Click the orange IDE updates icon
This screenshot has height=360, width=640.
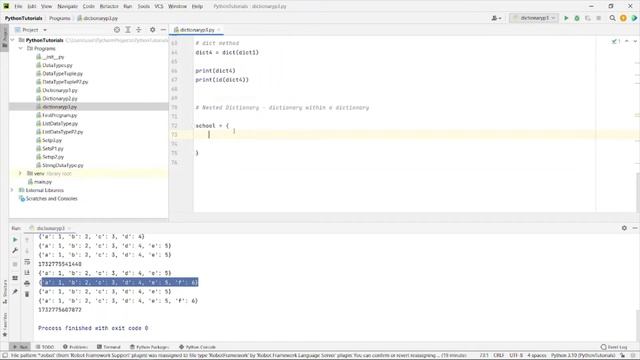tap(623, 18)
